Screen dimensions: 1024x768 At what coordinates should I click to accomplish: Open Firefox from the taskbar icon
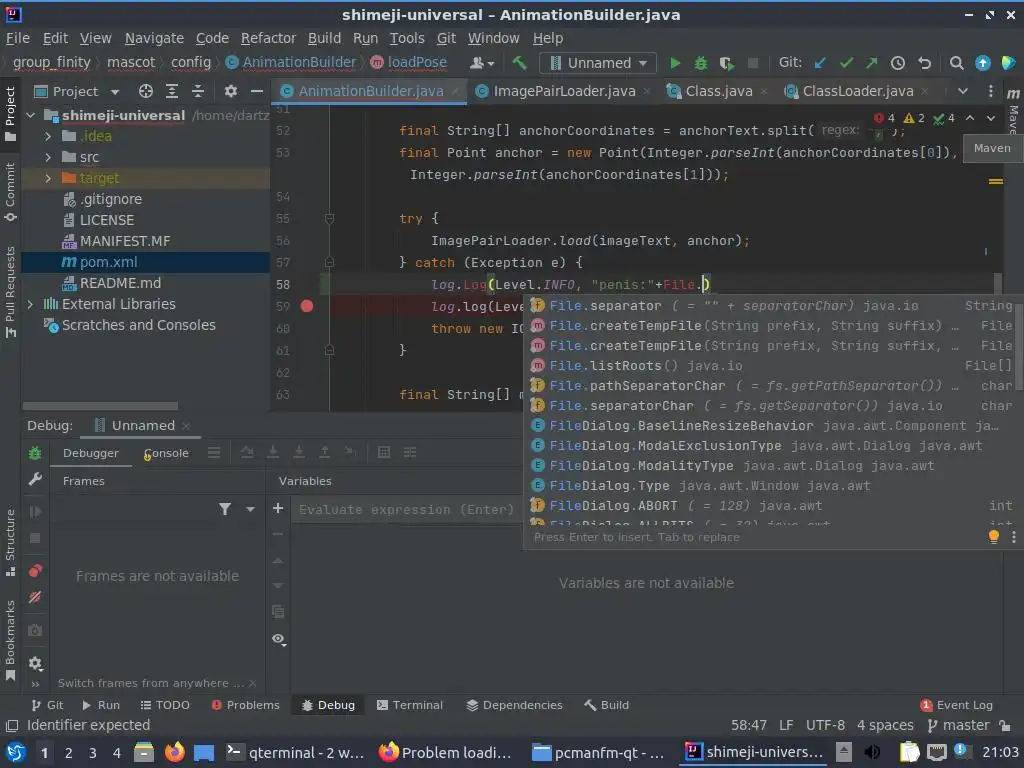(174, 752)
